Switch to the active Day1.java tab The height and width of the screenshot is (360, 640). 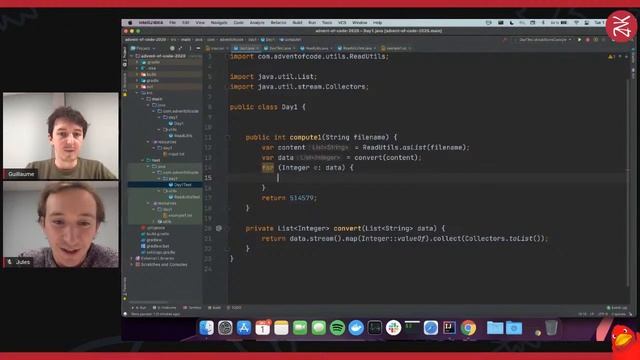point(247,48)
